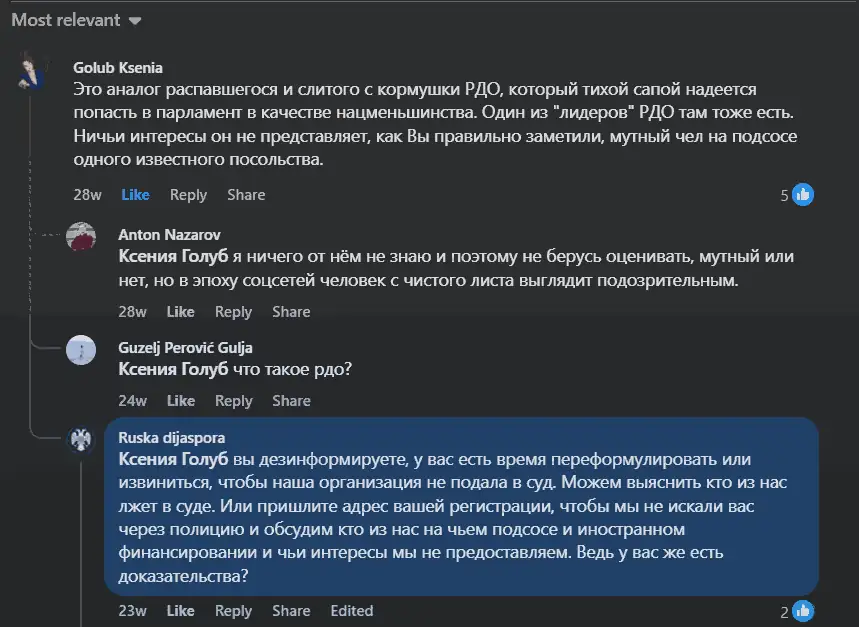Open the 23w timestamp on Ruska dijaspora's reply
The height and width of the screenshot is (627, 859).
pyautogui.click(x=133, y=611)
